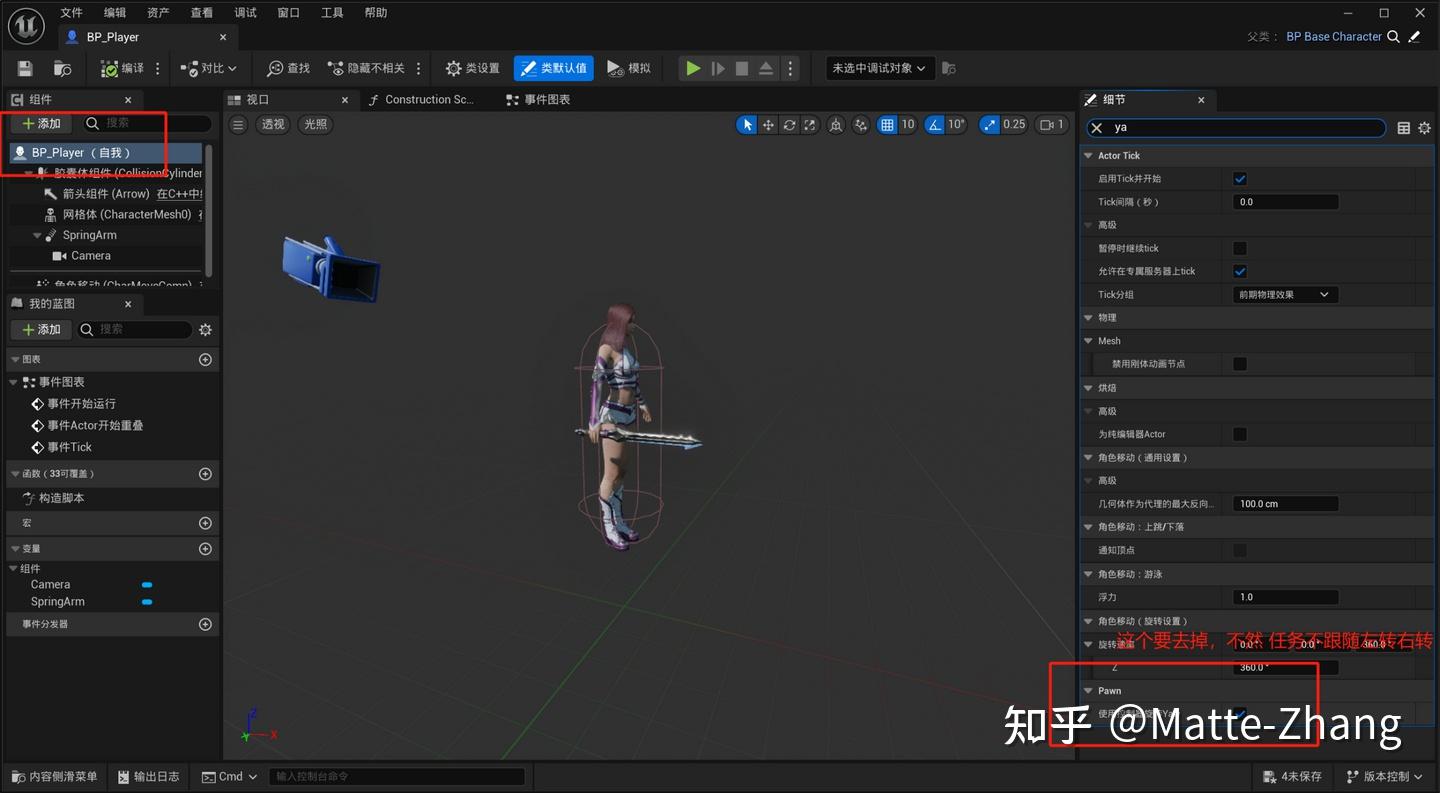Toggle the 暂停时继续tick checkbox
Viewport: 1440px width, 793px height.
[1240, 248]
